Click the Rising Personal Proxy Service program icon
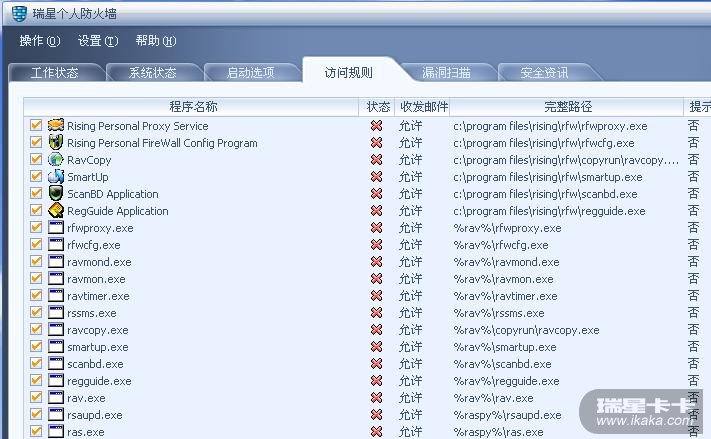Image resolution: width=711 pixels, height=439 pixels. [x=56, y=125]
